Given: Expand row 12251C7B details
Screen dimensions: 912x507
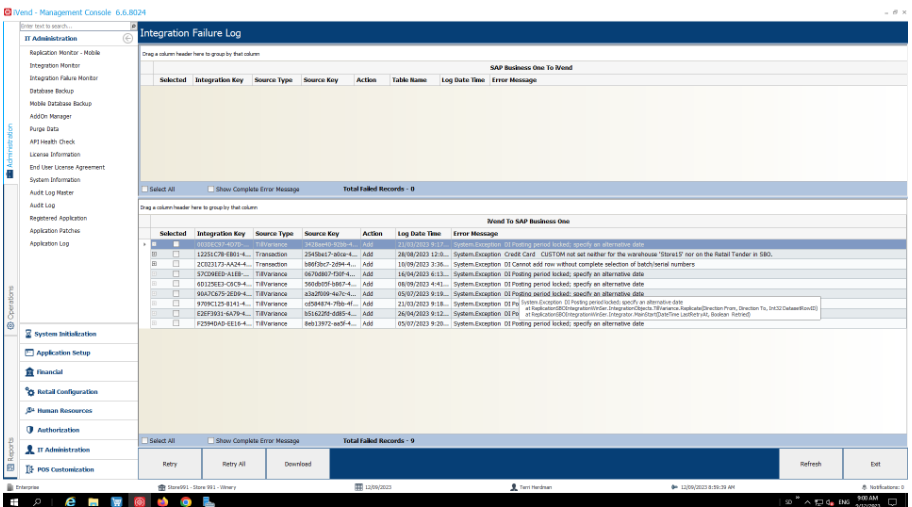Looking at the screenshot, I should click(x=154, y=254).
